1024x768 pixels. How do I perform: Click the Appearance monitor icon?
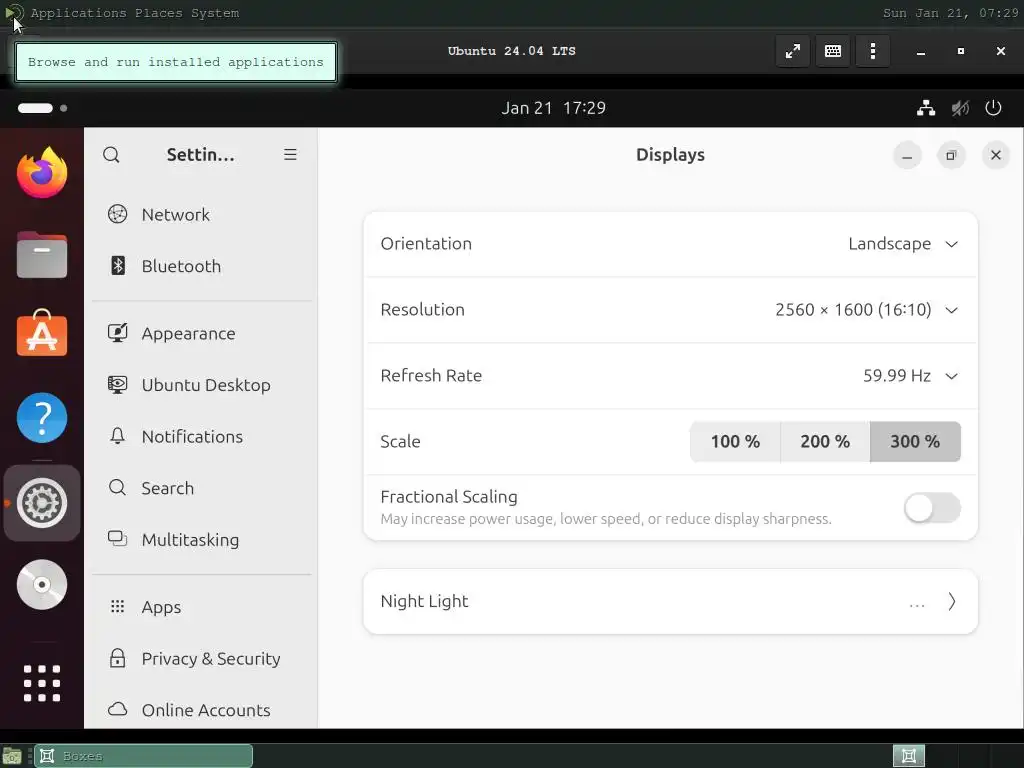(x=118, y=333)
